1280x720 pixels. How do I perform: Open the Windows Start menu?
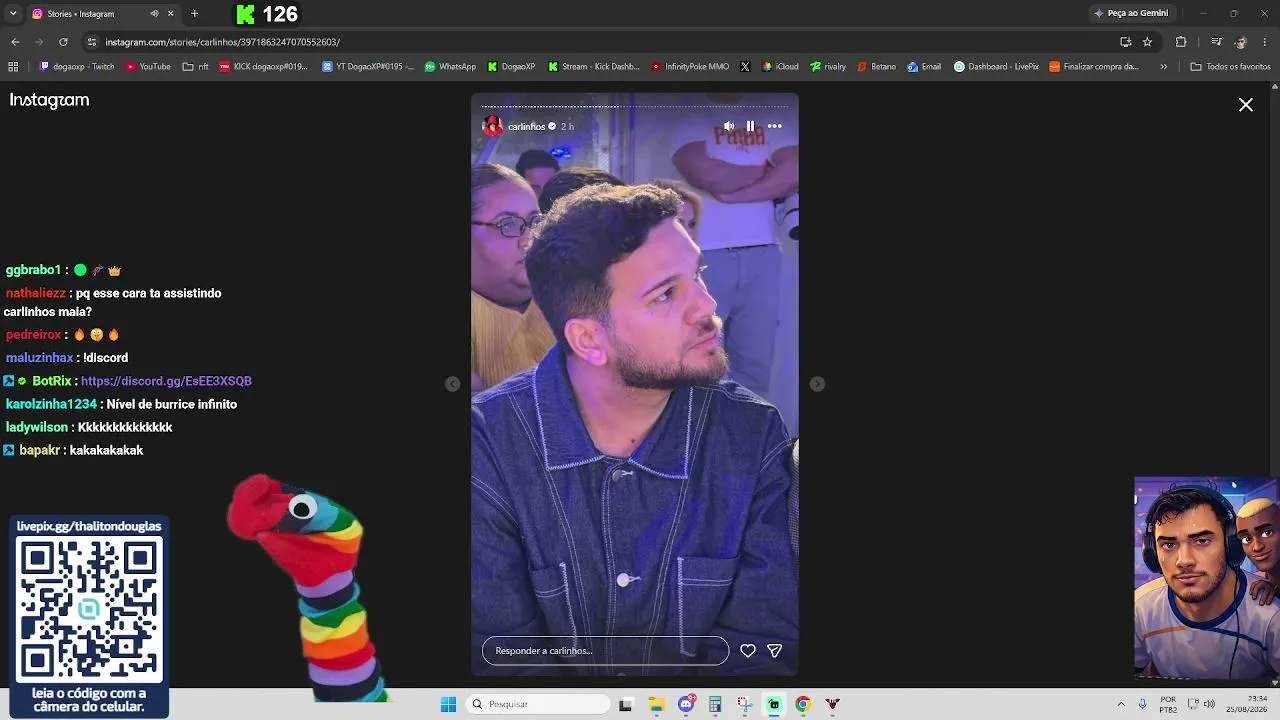coord(448,704)
